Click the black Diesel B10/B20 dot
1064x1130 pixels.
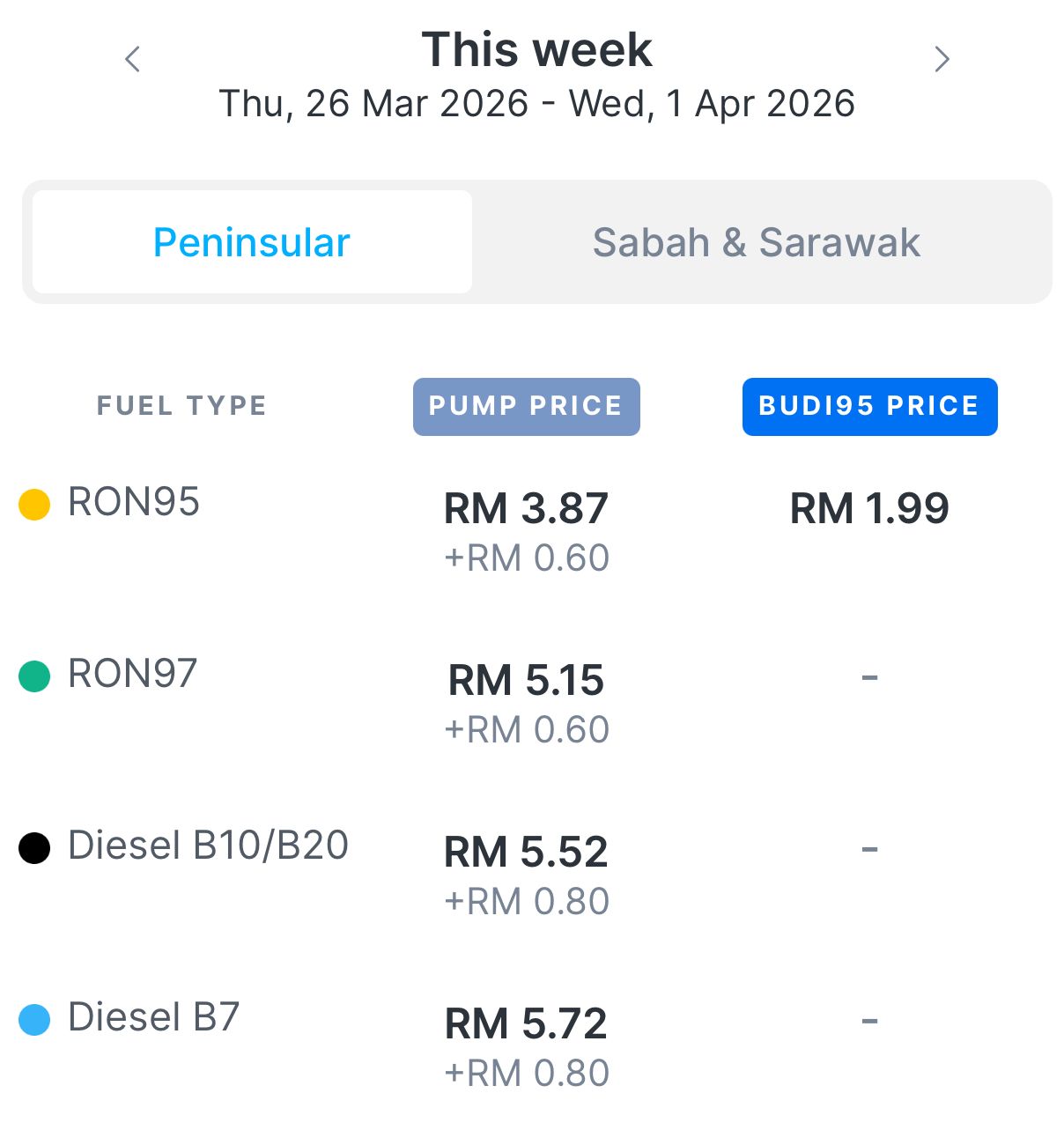pos(34,848)
